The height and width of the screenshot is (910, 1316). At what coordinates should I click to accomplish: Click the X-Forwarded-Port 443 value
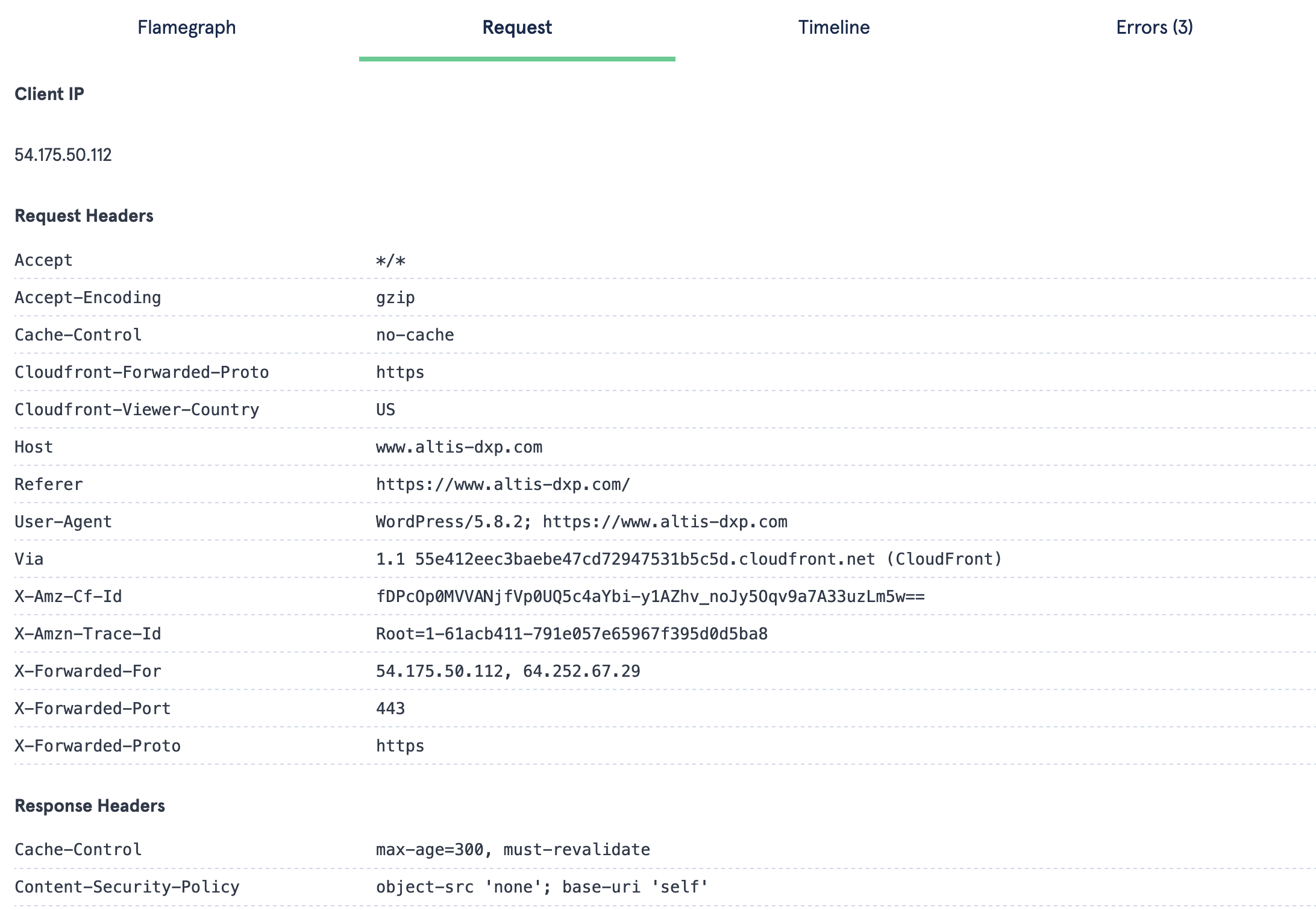[390, 708]
